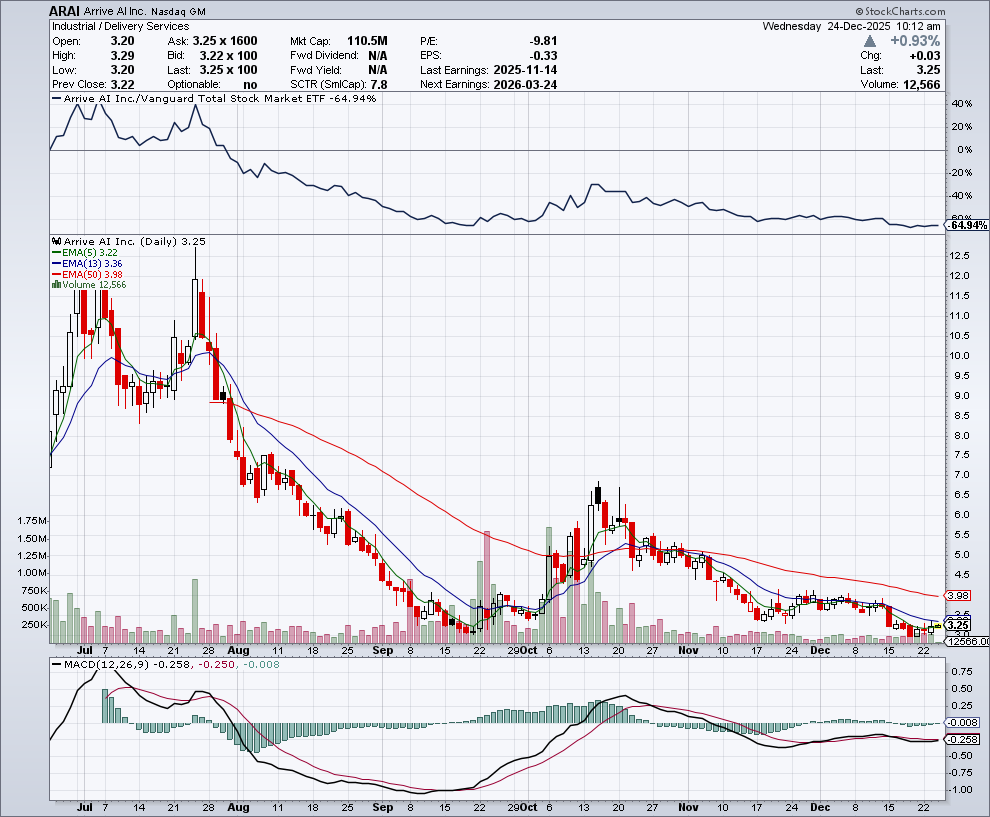Viewport: 990px width, 817px height.
Task: Click the candlestick icon beside Arrive AI Inc. (Daily)
Action: [x=57, y=241]
